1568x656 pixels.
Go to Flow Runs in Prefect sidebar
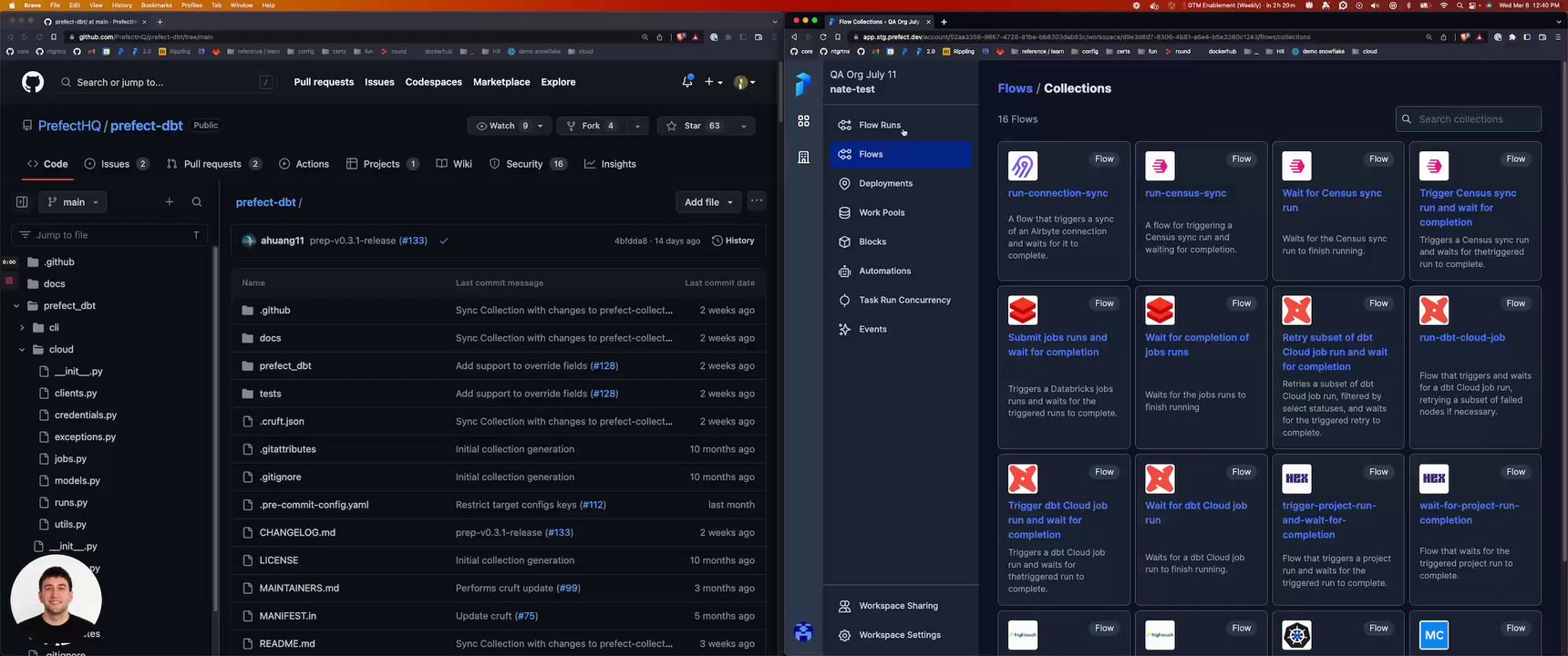tap(901, 125)
